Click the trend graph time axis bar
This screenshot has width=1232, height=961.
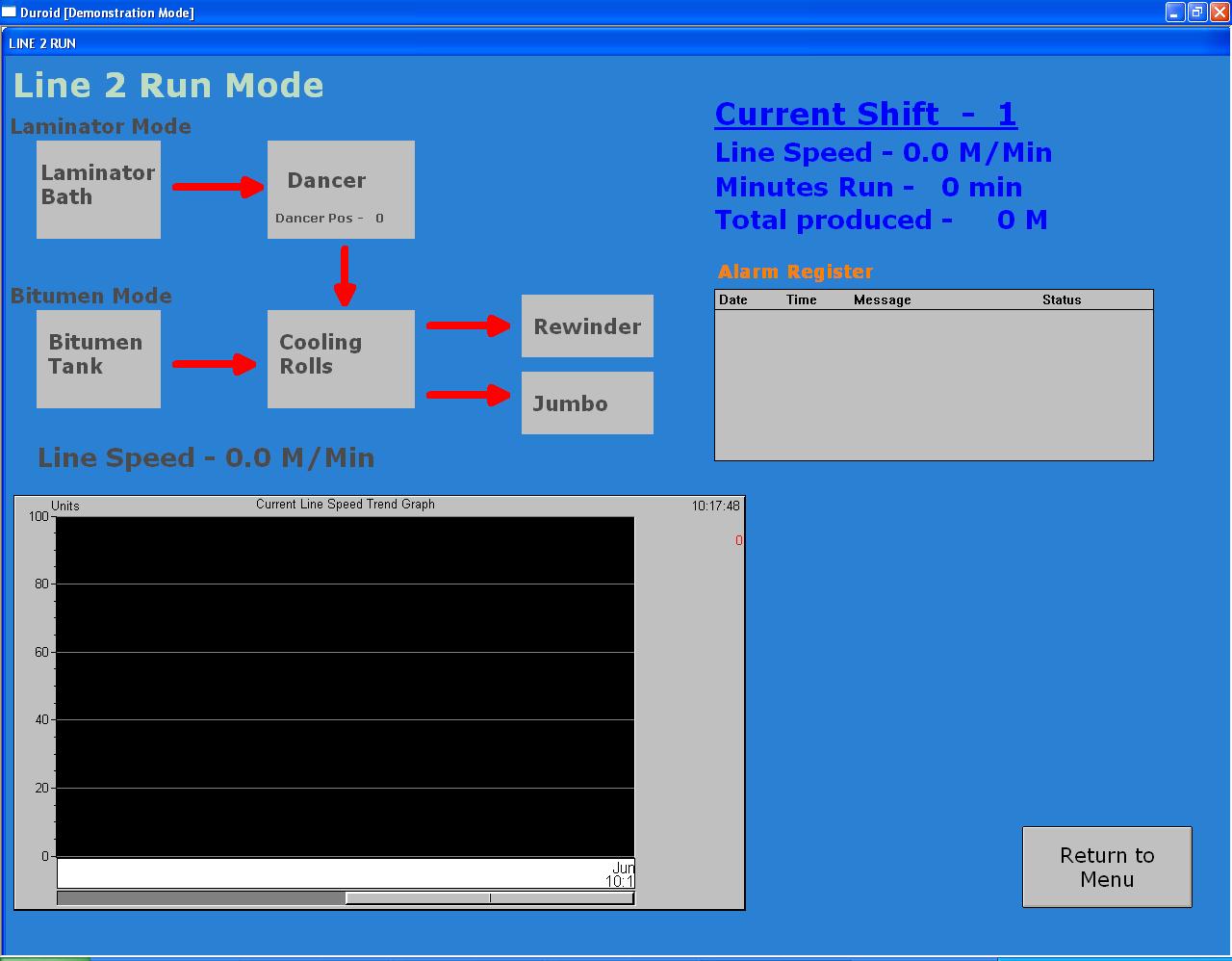tap(346, 873)
